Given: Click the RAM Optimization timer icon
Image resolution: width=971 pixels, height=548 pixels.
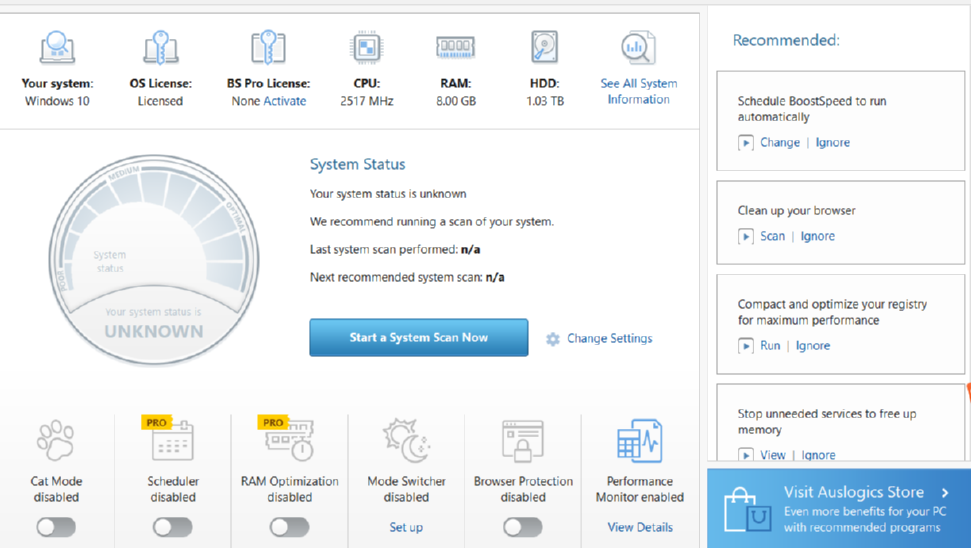Looking at the screenshot, I should [x=290, y=441].
